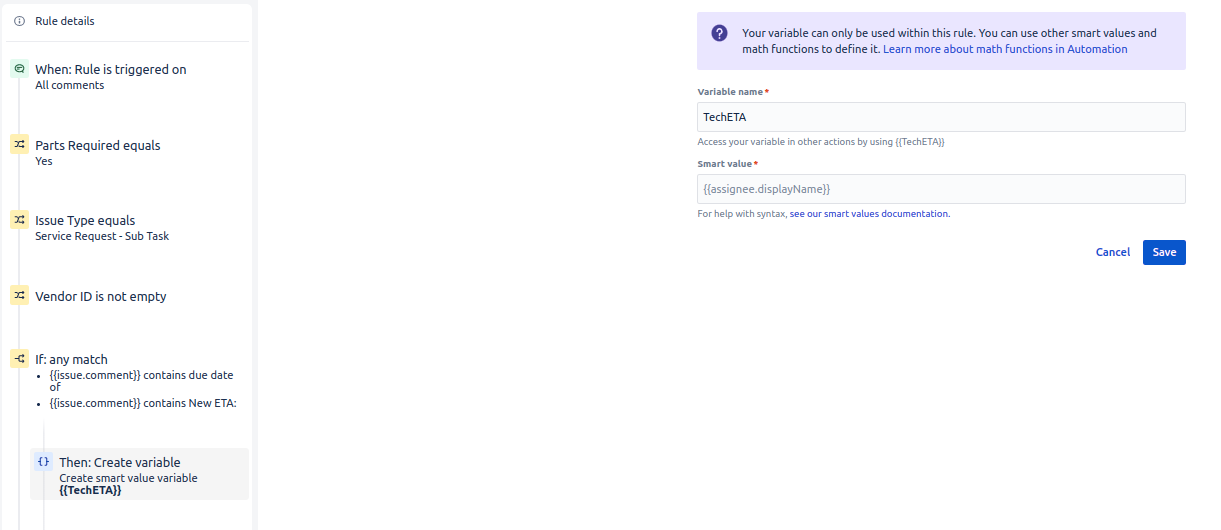
Task: Click the purple question mark help icon
Action: (719, 33)
